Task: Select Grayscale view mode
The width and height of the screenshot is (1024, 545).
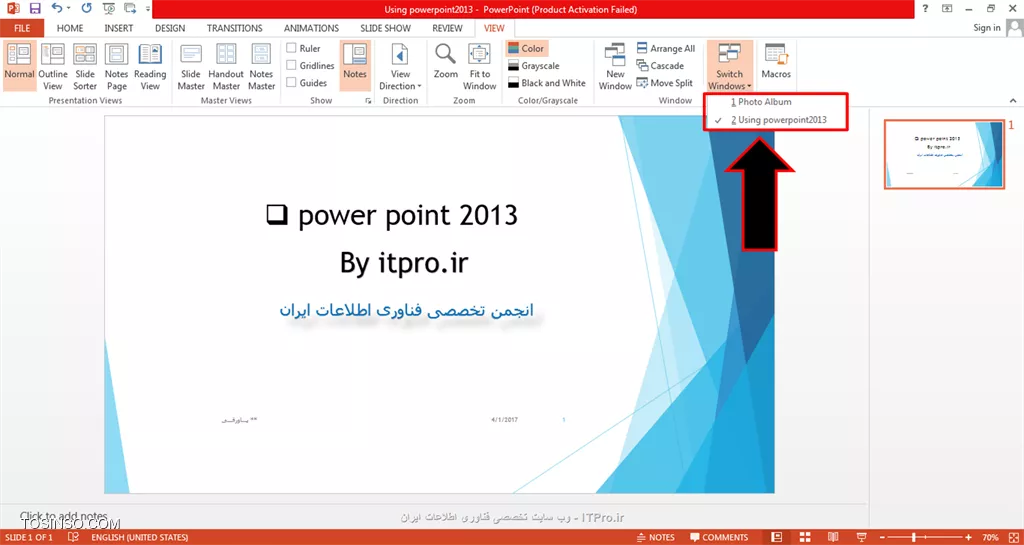Action: pos(534,66)
